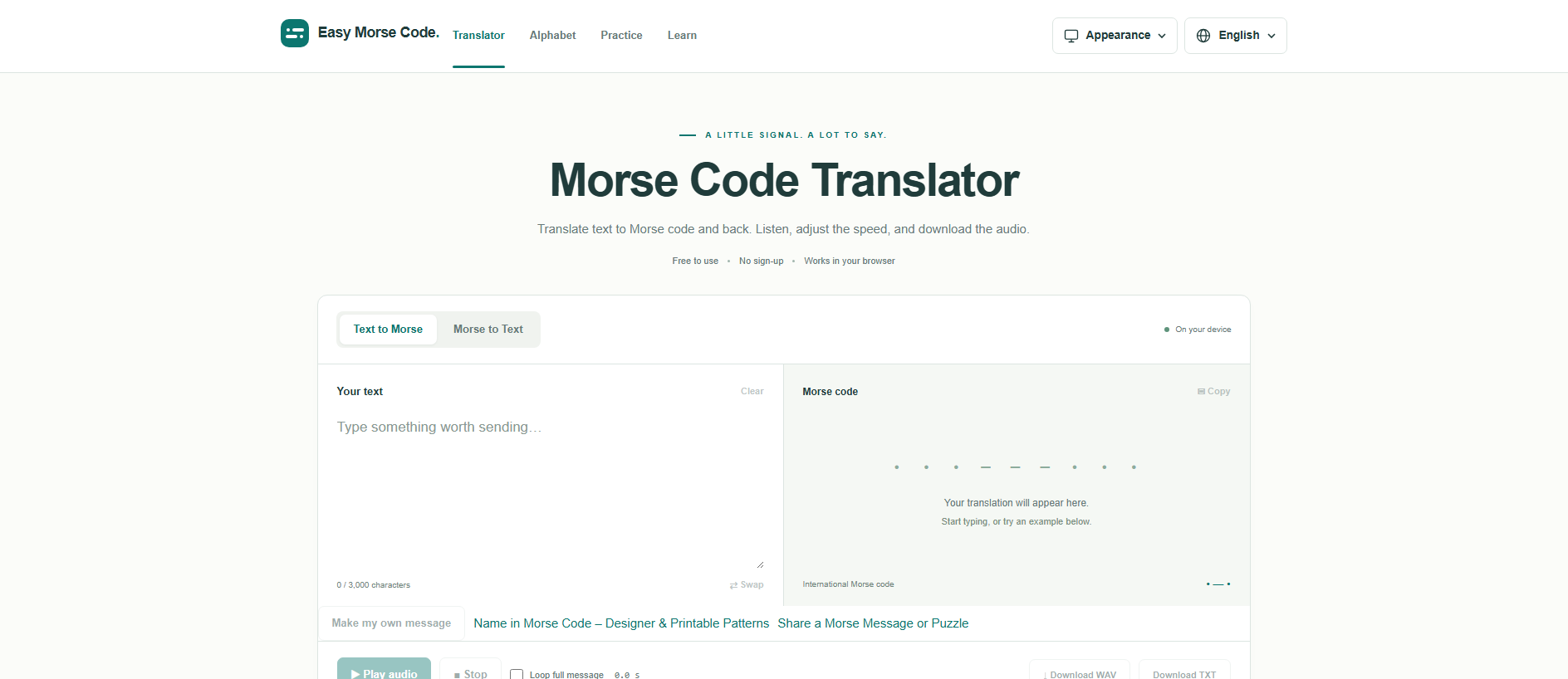1568x679 pixels.
Task: Click the Easy Morse Code title text
Action: tap(379, 32)
